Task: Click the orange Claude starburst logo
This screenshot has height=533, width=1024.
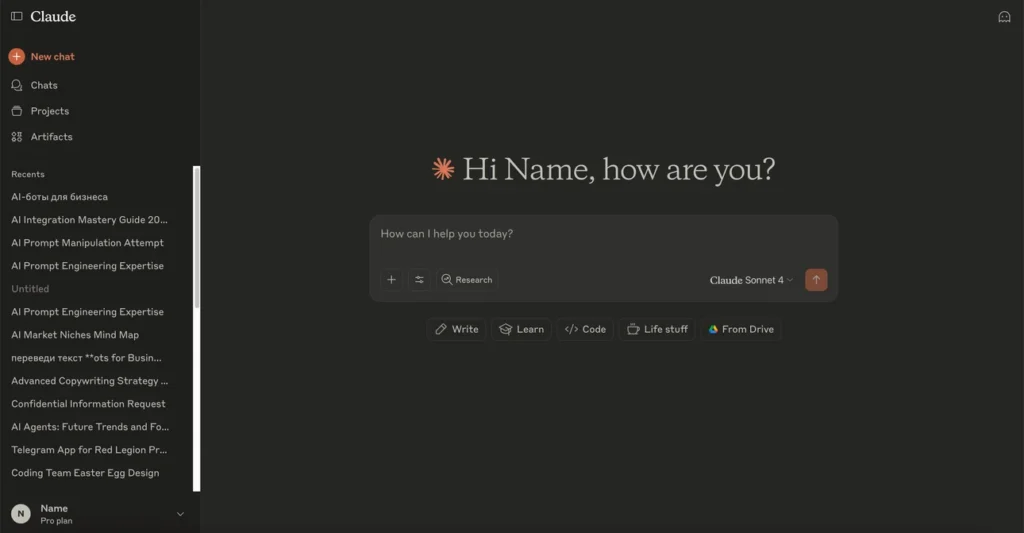Action: pyautogui.click(x=443, y=169)
